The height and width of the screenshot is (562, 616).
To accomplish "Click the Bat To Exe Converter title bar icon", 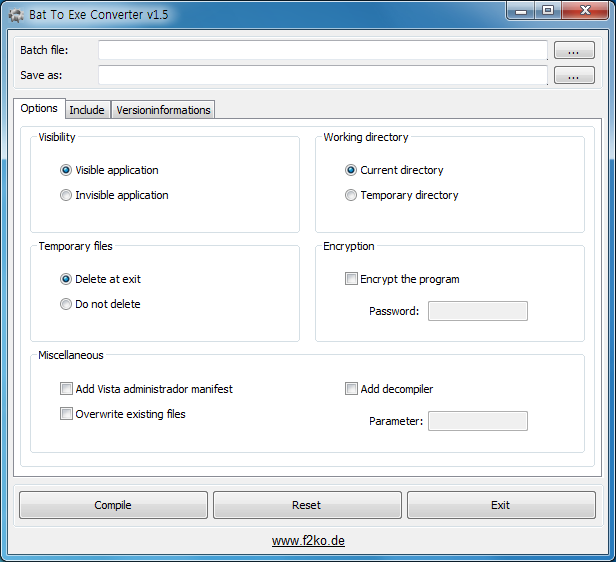I will pyautogui.click(x=16, y=15).
